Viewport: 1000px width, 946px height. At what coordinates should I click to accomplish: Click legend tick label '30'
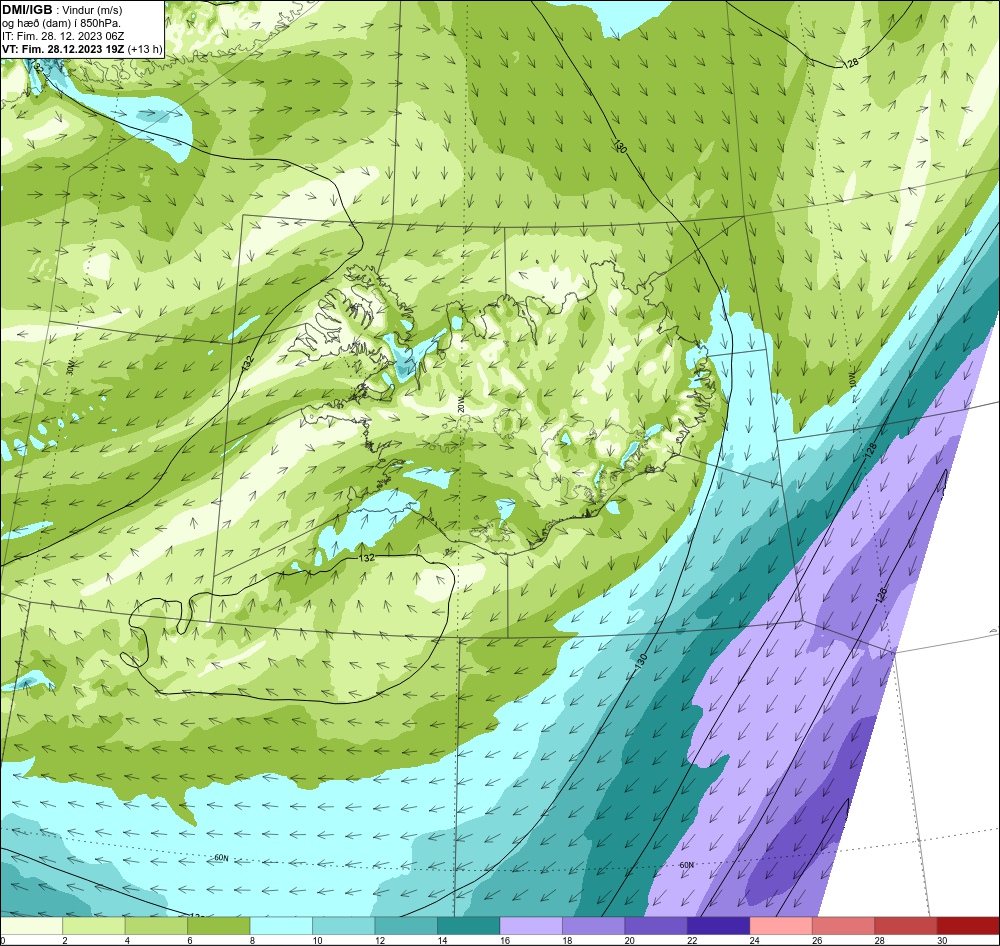point(942,940)
